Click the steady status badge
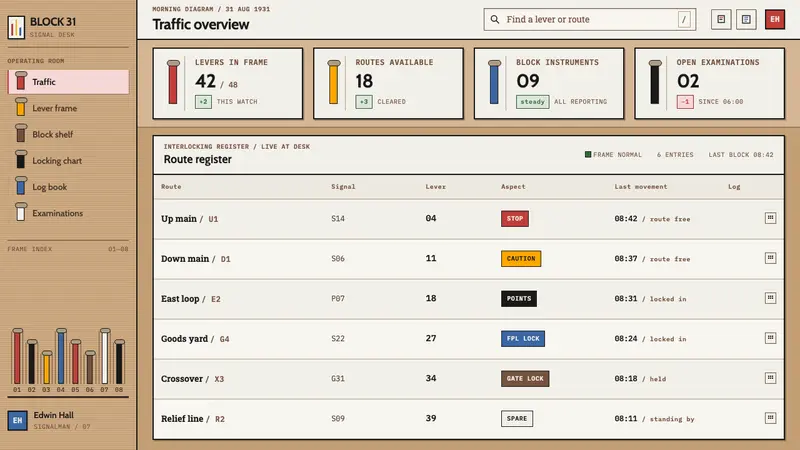The height and width of the screenshot is (450, 800). tap(533, 102)
